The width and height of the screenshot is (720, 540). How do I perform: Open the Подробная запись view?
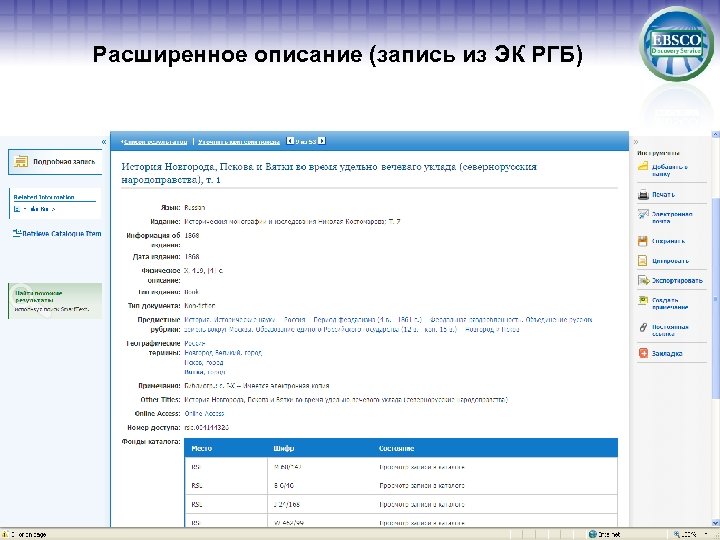(55, 162)
